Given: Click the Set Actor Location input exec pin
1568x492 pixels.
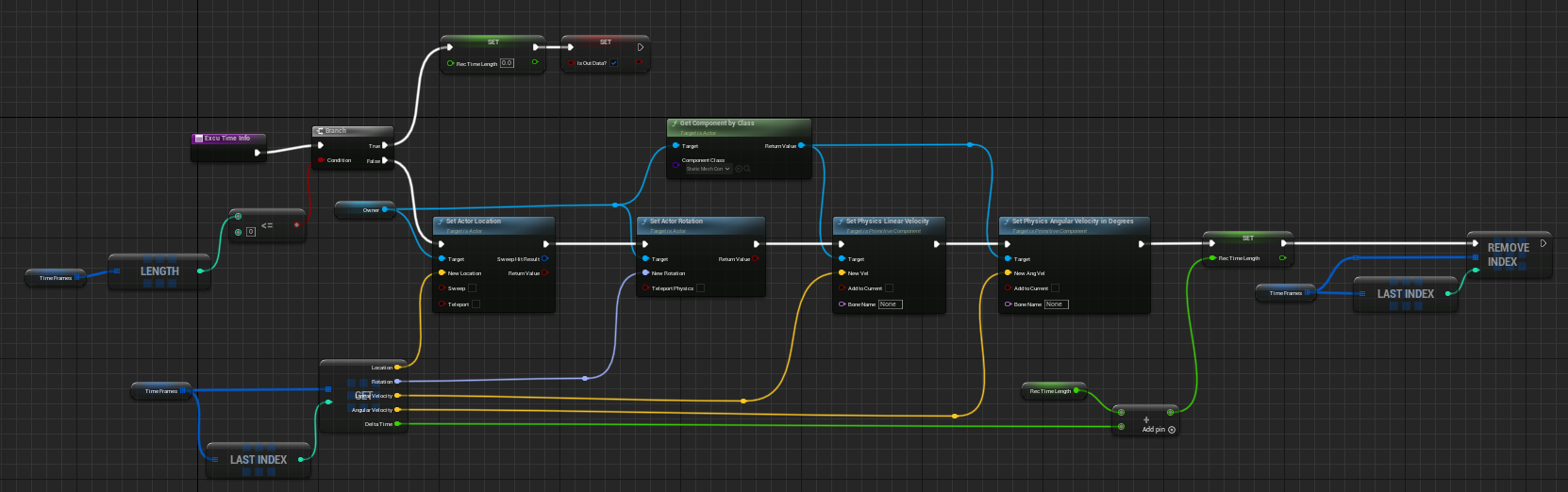Looking at the screenshot, I should 442,243.
